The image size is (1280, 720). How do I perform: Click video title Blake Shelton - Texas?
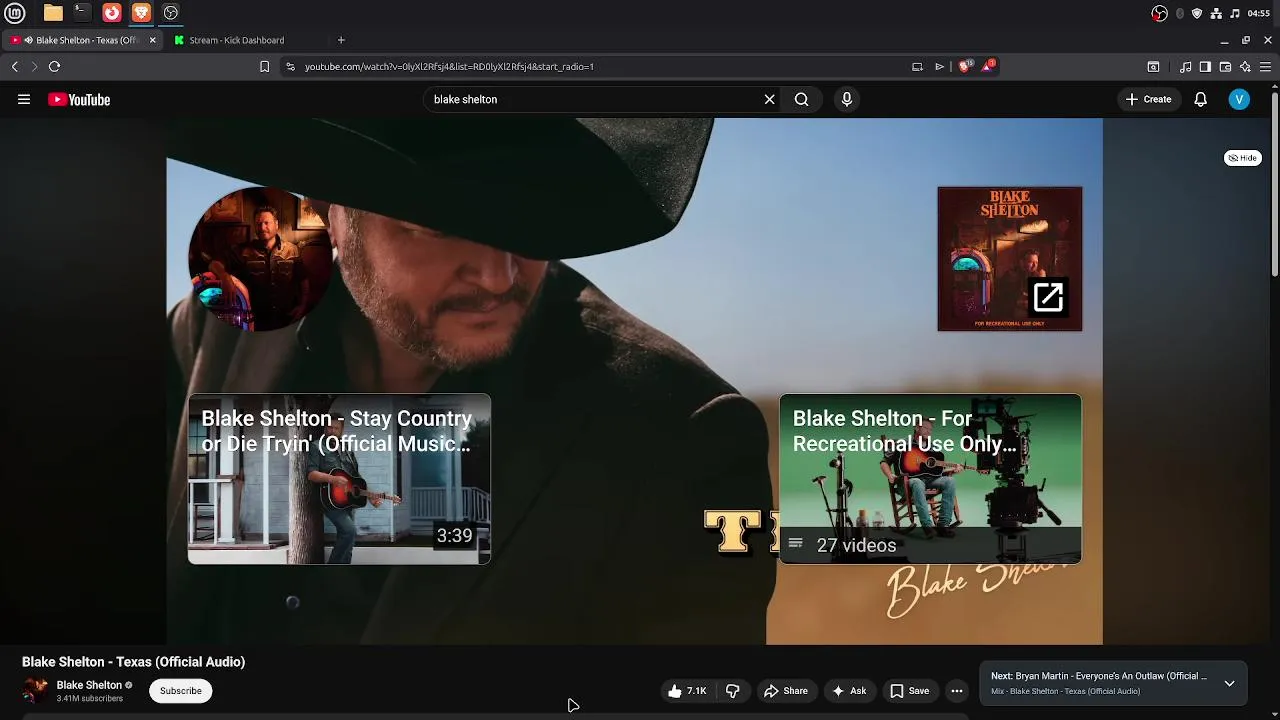[x=133, y=662]
